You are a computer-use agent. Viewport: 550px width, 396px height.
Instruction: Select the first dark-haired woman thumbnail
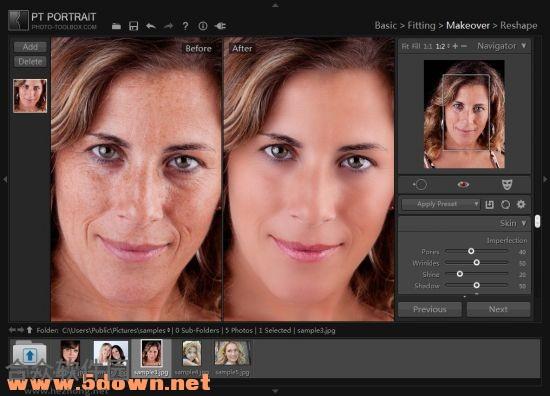click(x=70, y=353)
